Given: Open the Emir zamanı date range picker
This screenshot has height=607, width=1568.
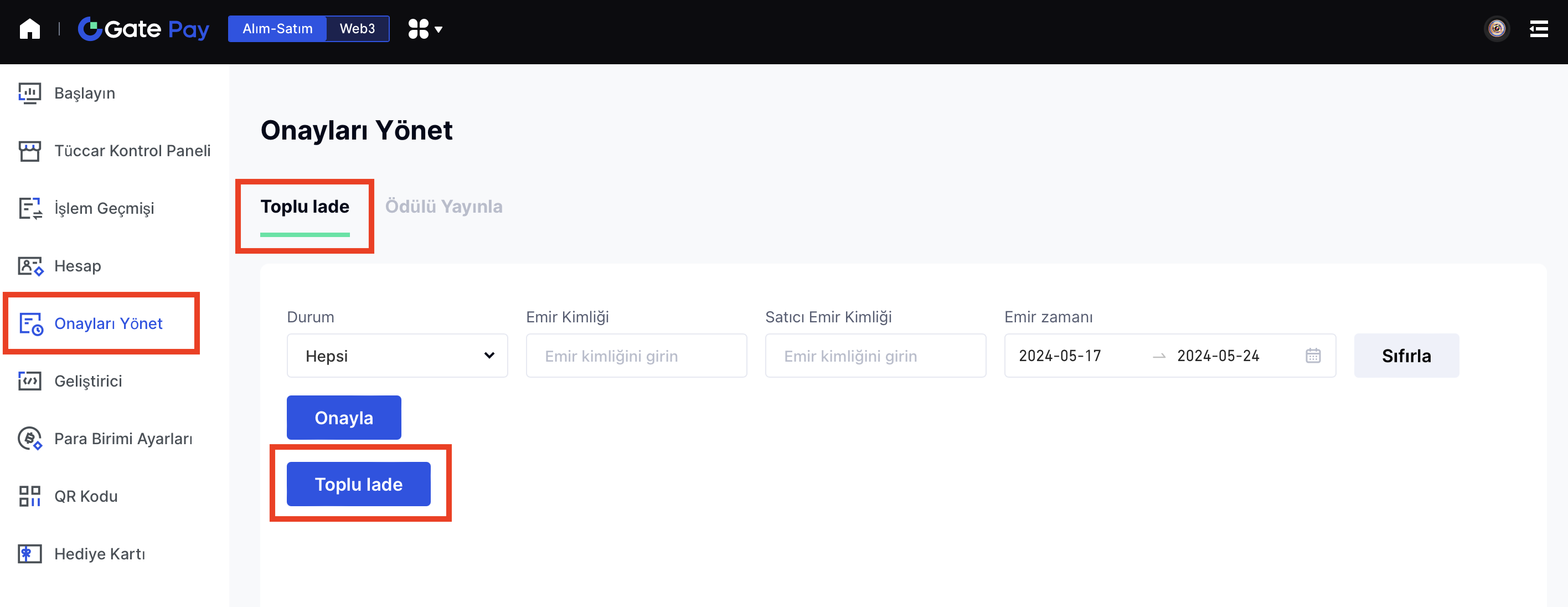Looking at the screenshot, I should pos(1169,356).
